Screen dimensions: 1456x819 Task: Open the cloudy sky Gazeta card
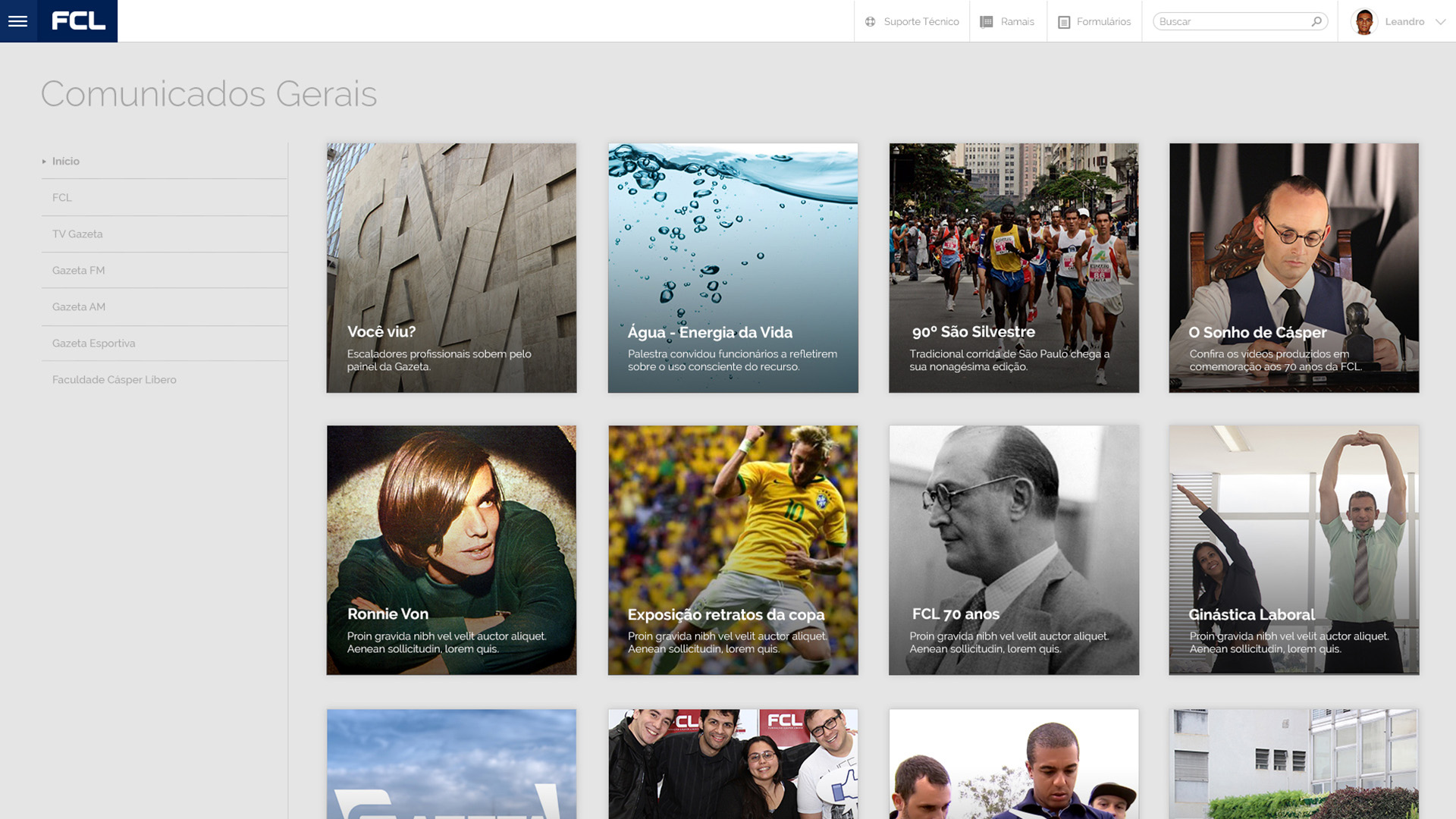(x=451, y=764)
